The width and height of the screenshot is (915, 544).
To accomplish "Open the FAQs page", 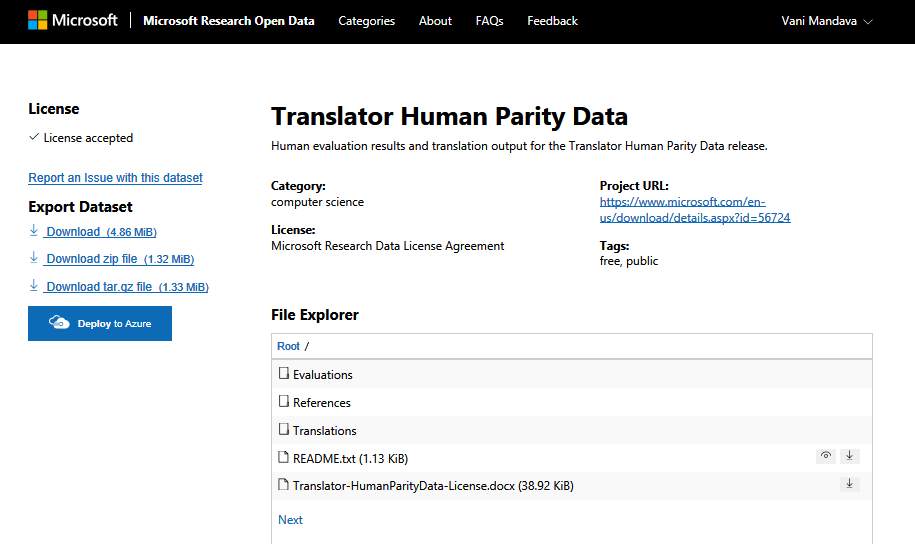I will 489,21.
